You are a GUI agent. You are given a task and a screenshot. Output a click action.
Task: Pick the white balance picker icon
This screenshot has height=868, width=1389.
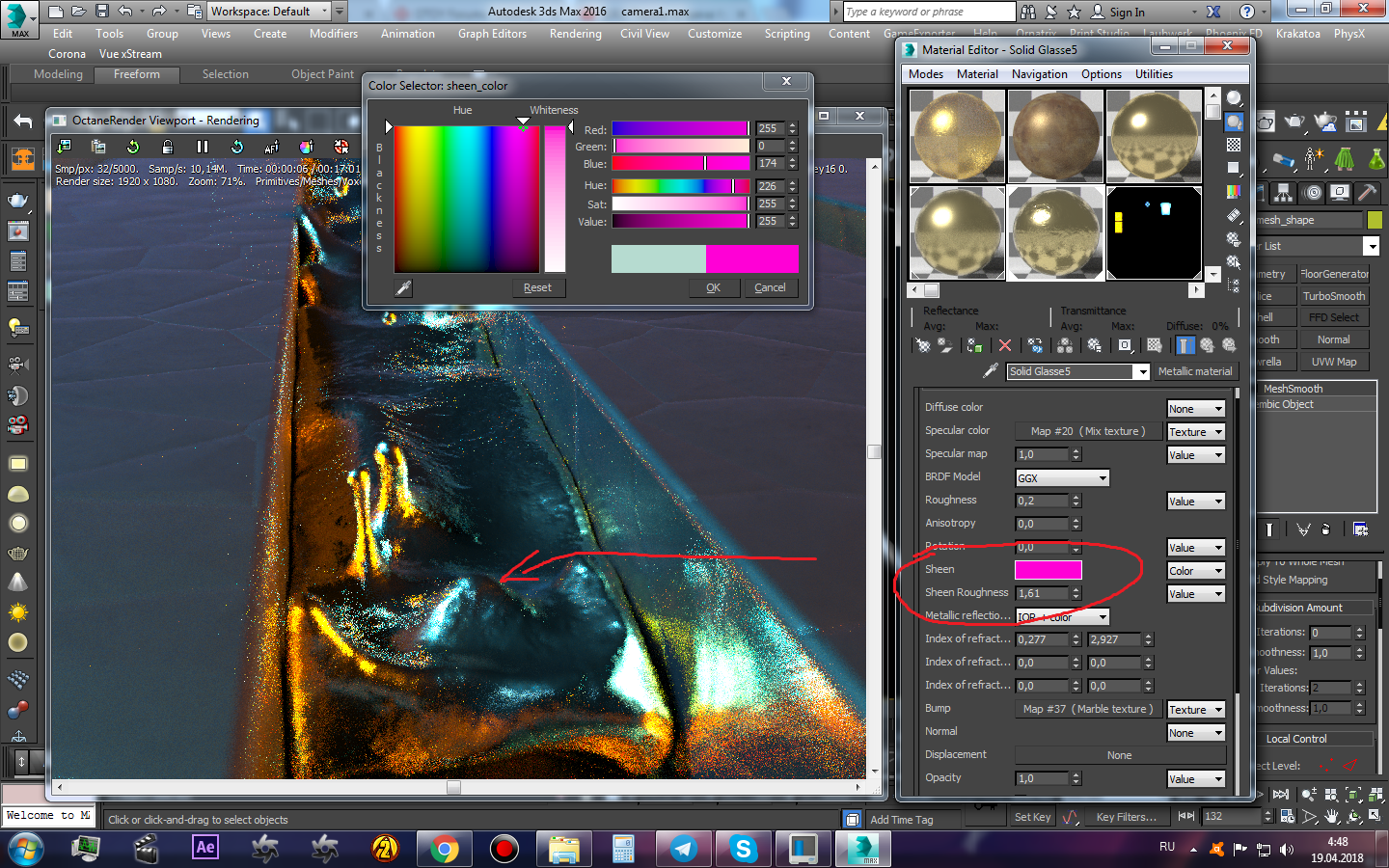(x=307, y=147)
